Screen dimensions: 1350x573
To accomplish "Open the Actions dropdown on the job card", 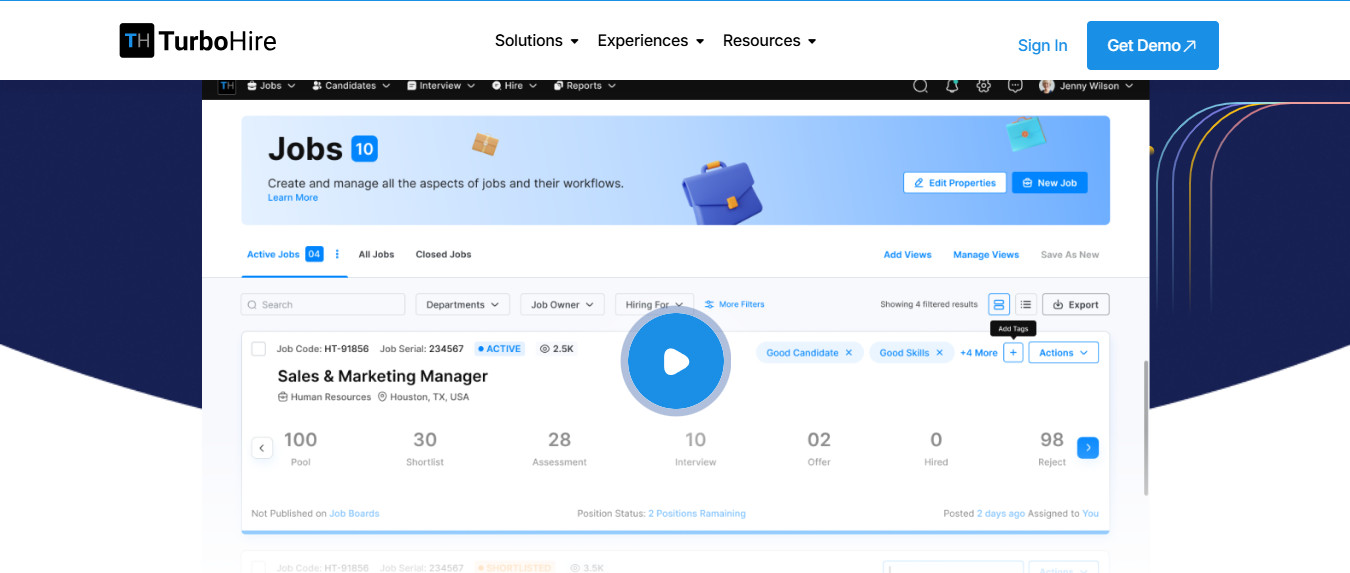I will tap(1064, 353).
